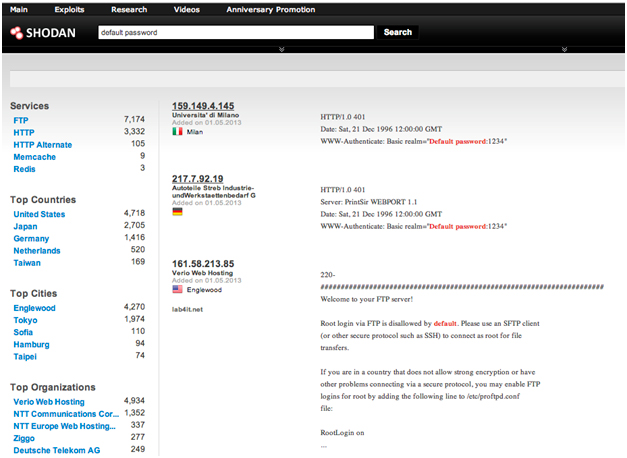The width and height of the screenshot is (627, 458).
Task: Filter results by Redis service
Action: pos(24,169)
